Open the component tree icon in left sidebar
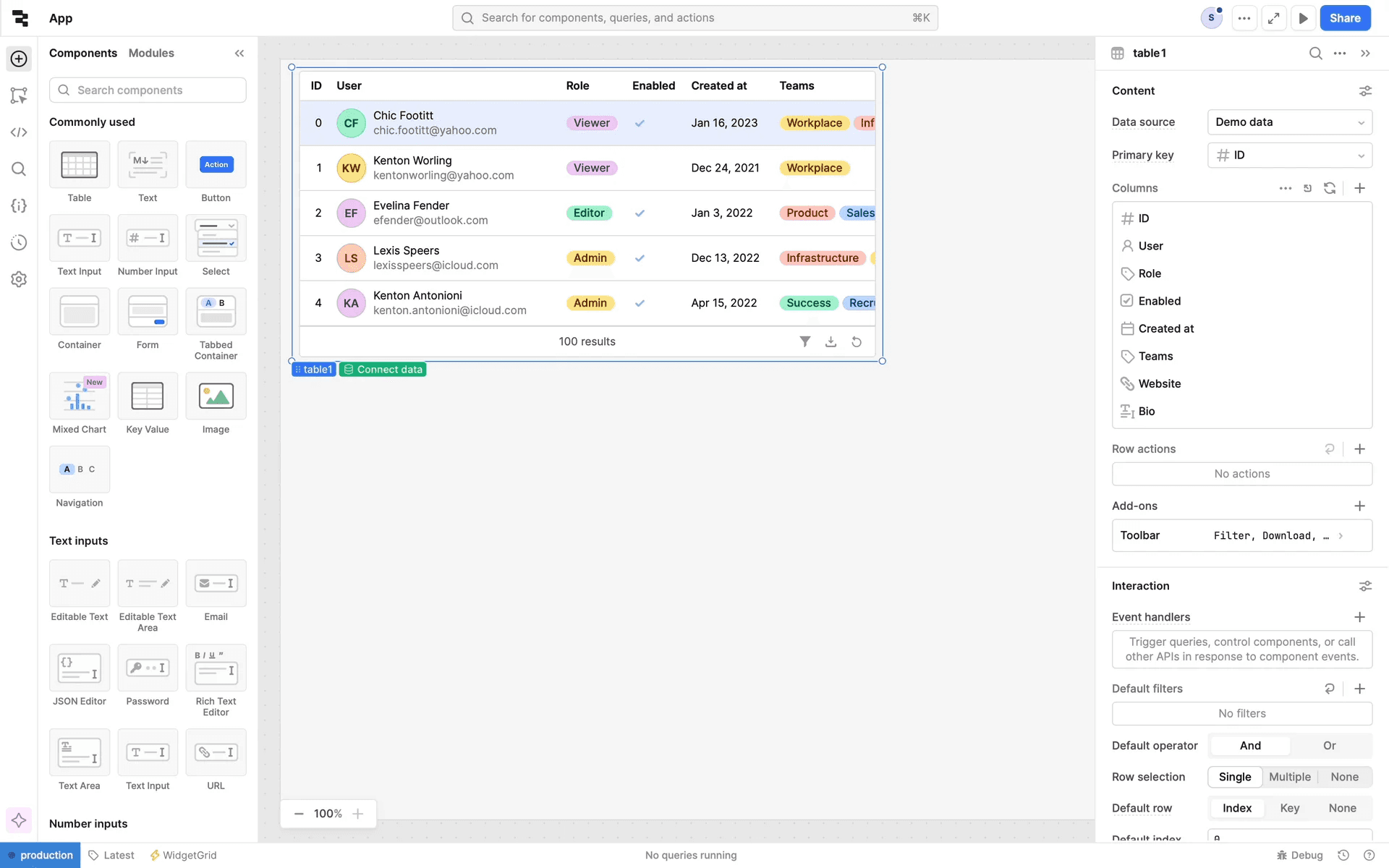The image size is (1389, 868). [19, 95]
